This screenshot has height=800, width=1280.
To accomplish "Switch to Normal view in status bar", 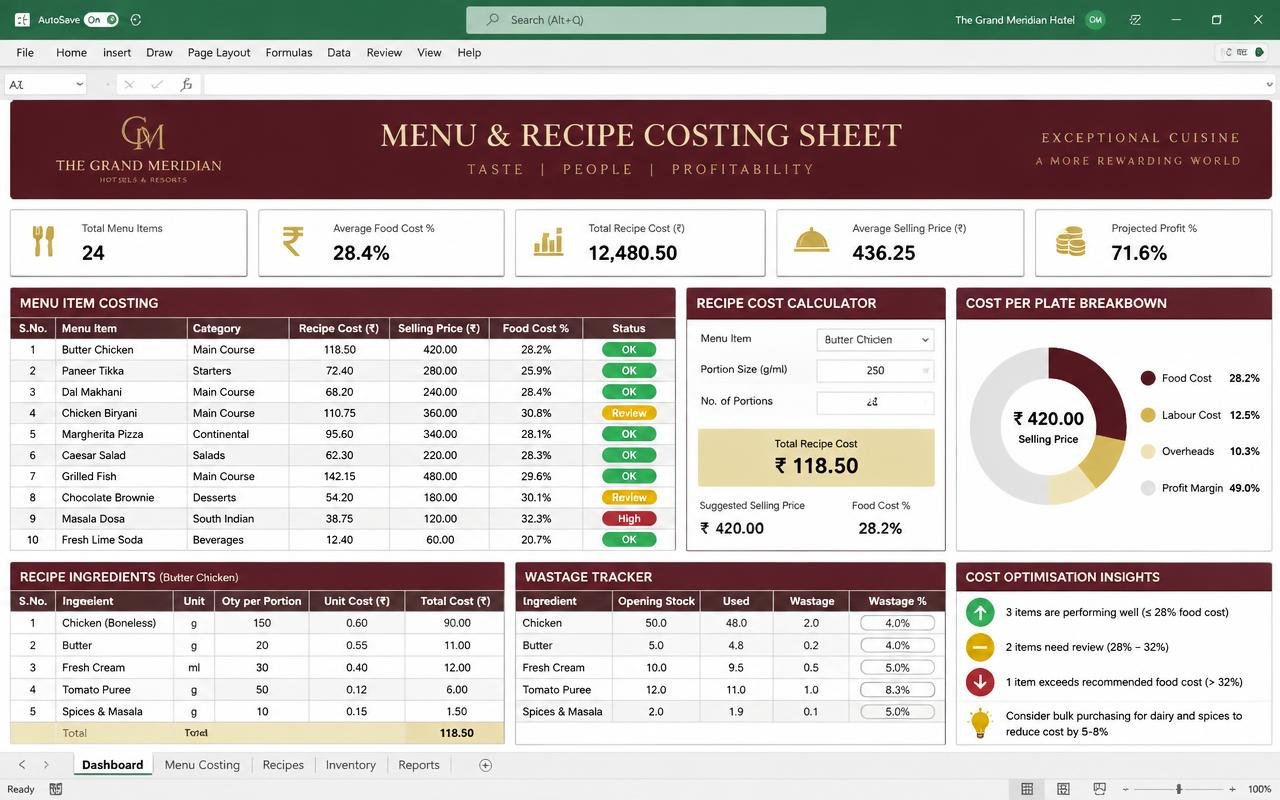I will 1027,789.
